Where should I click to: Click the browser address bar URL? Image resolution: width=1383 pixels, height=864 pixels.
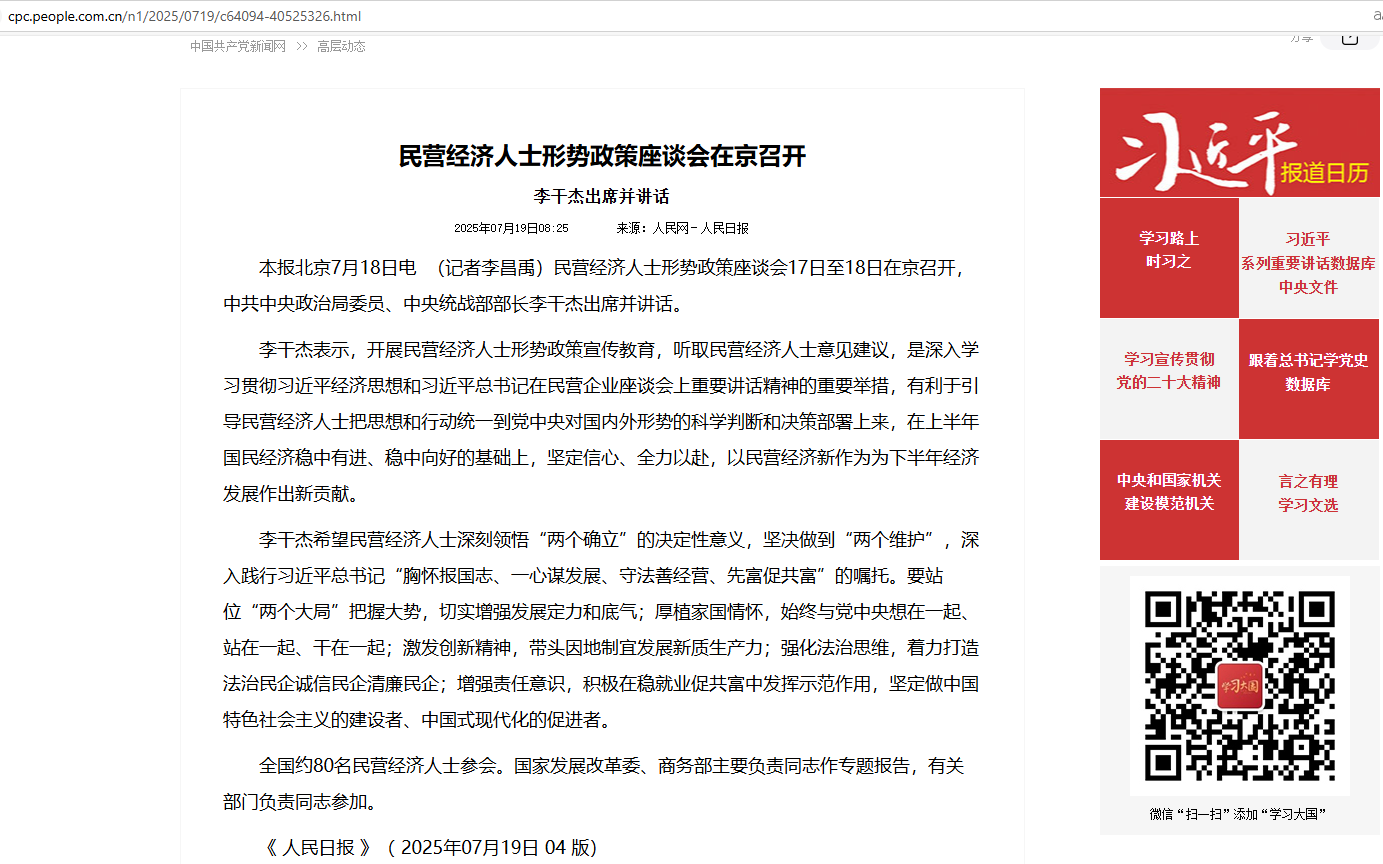[185, 16]
